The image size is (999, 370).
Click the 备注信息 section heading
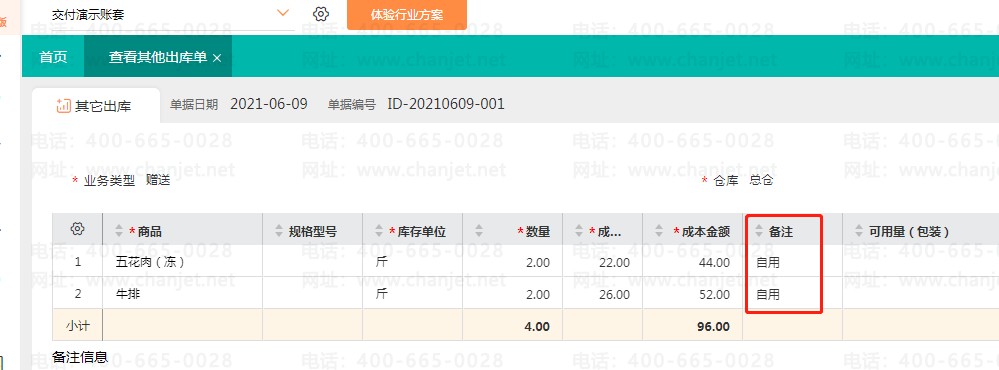coord(80,357)
